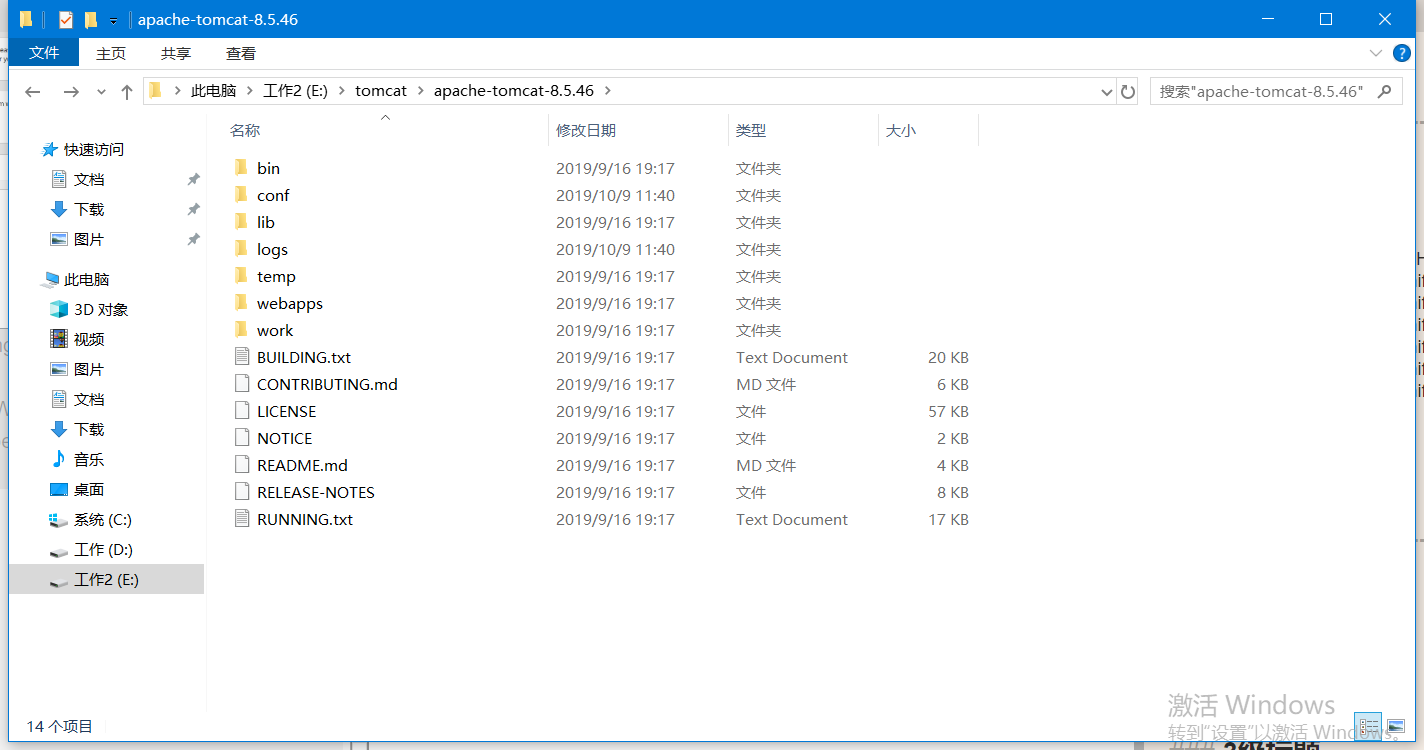Expand the chevron after 工作2 (E:) in address bar
Image resolution: width=1424 pixels, height=750 pixels.
click(342, 91)
